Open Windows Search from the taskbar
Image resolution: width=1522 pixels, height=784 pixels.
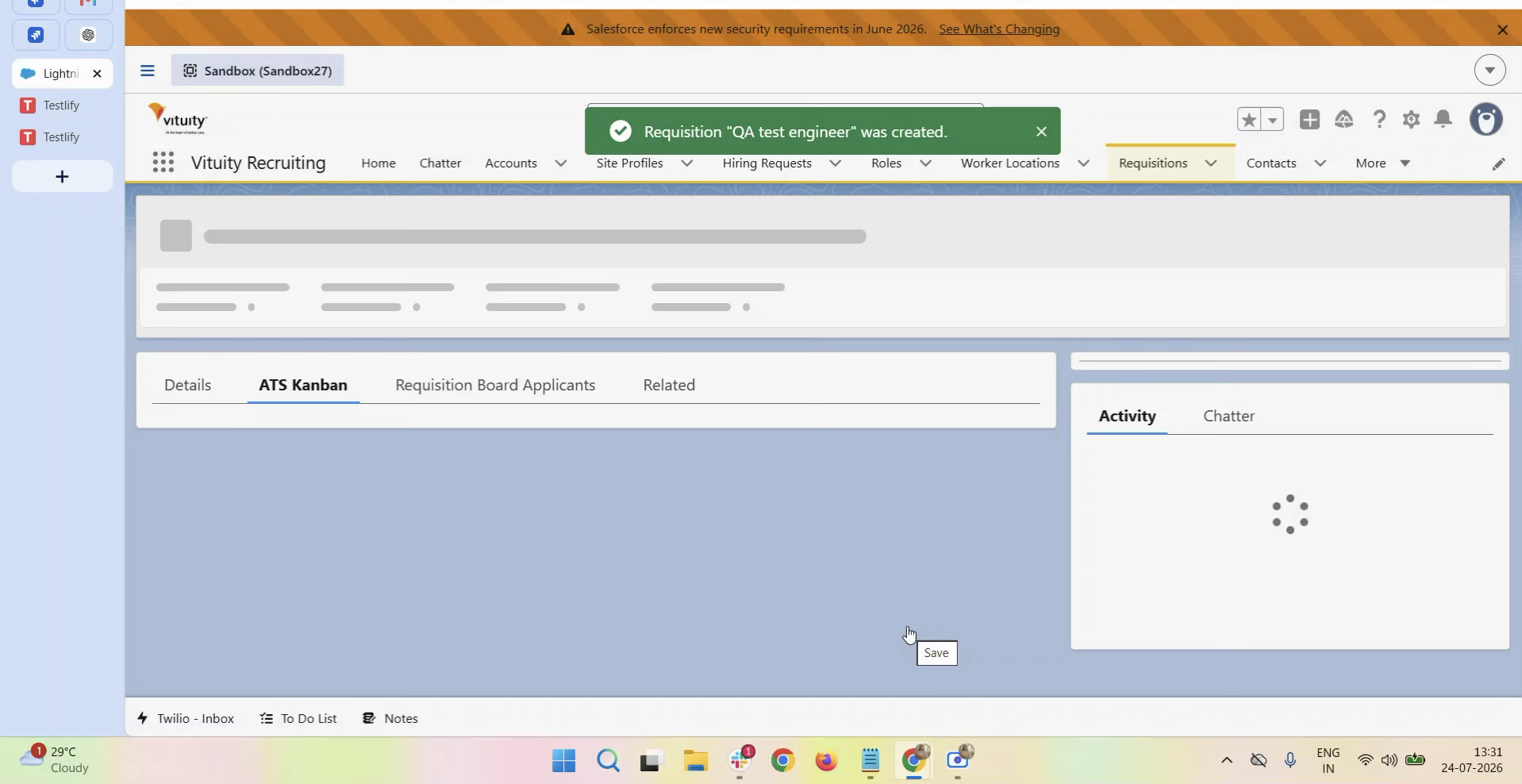click(608, 761)
